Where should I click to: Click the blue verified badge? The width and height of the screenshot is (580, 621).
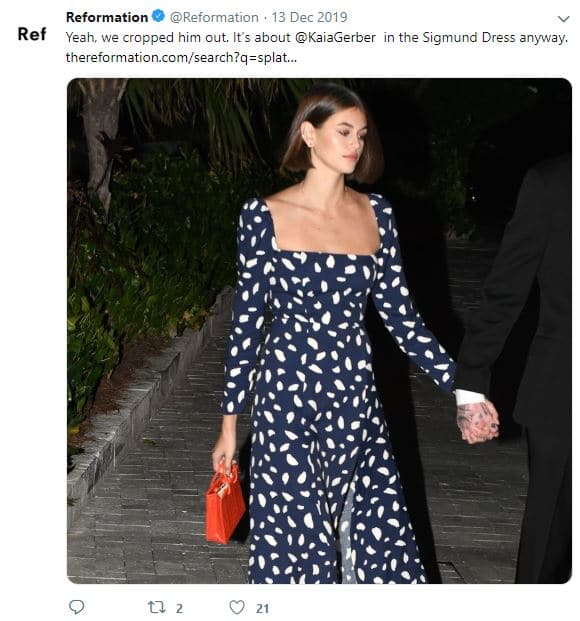pyautogui.click(x=158, y=16)
